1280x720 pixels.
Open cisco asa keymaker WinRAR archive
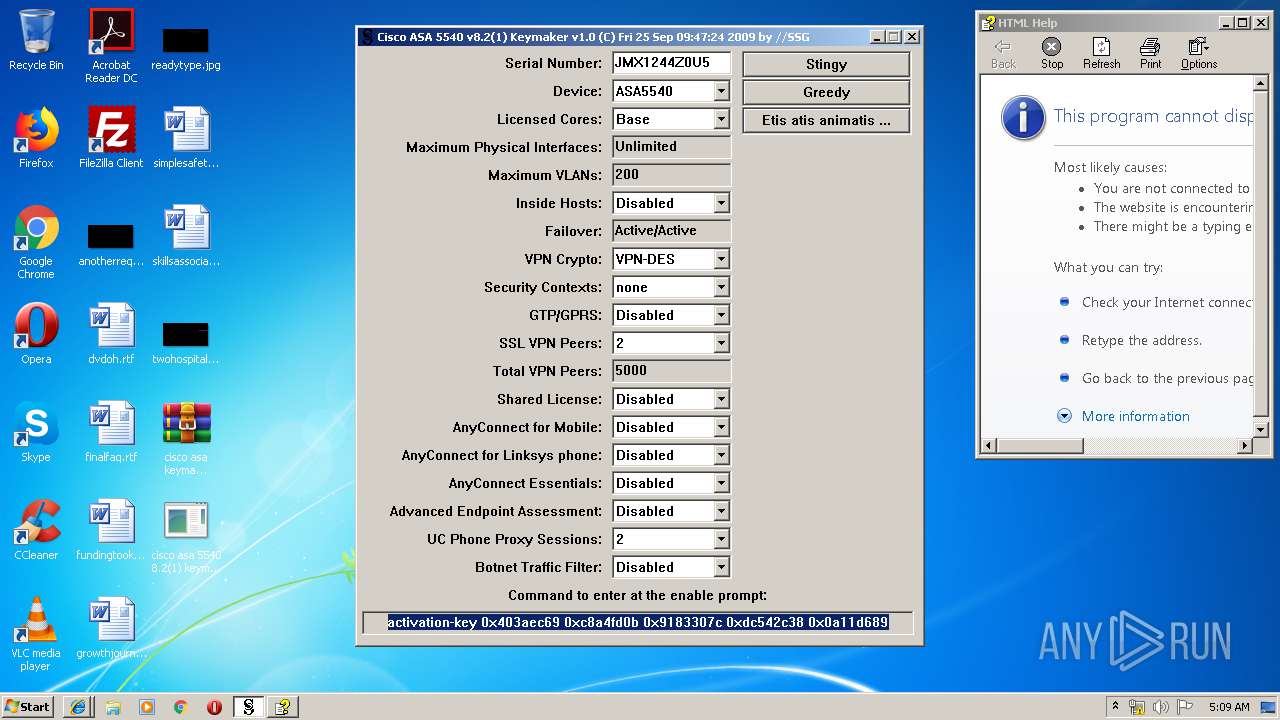(x=186, y=437)
